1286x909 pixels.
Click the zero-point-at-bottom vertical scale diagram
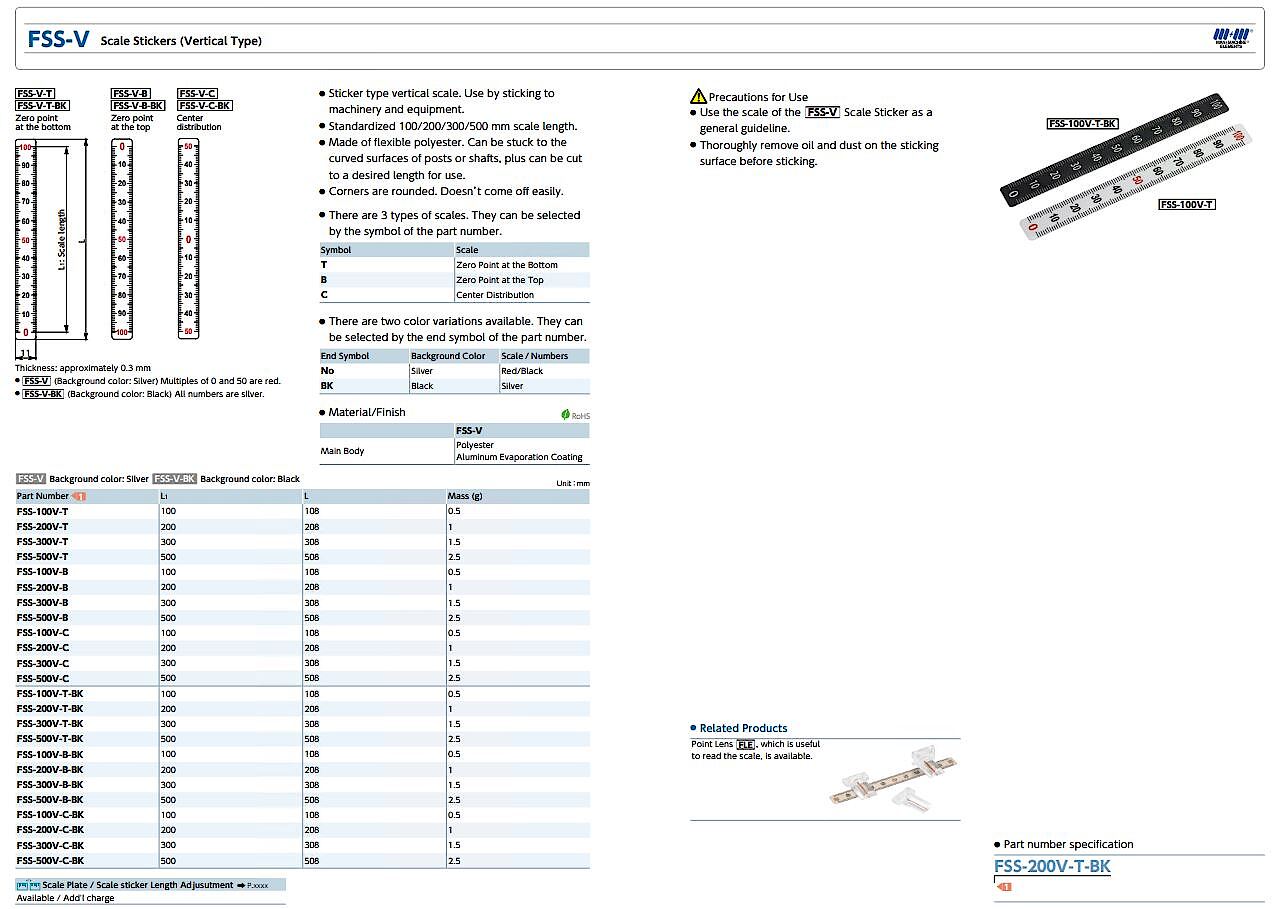[x=27, y=239]
